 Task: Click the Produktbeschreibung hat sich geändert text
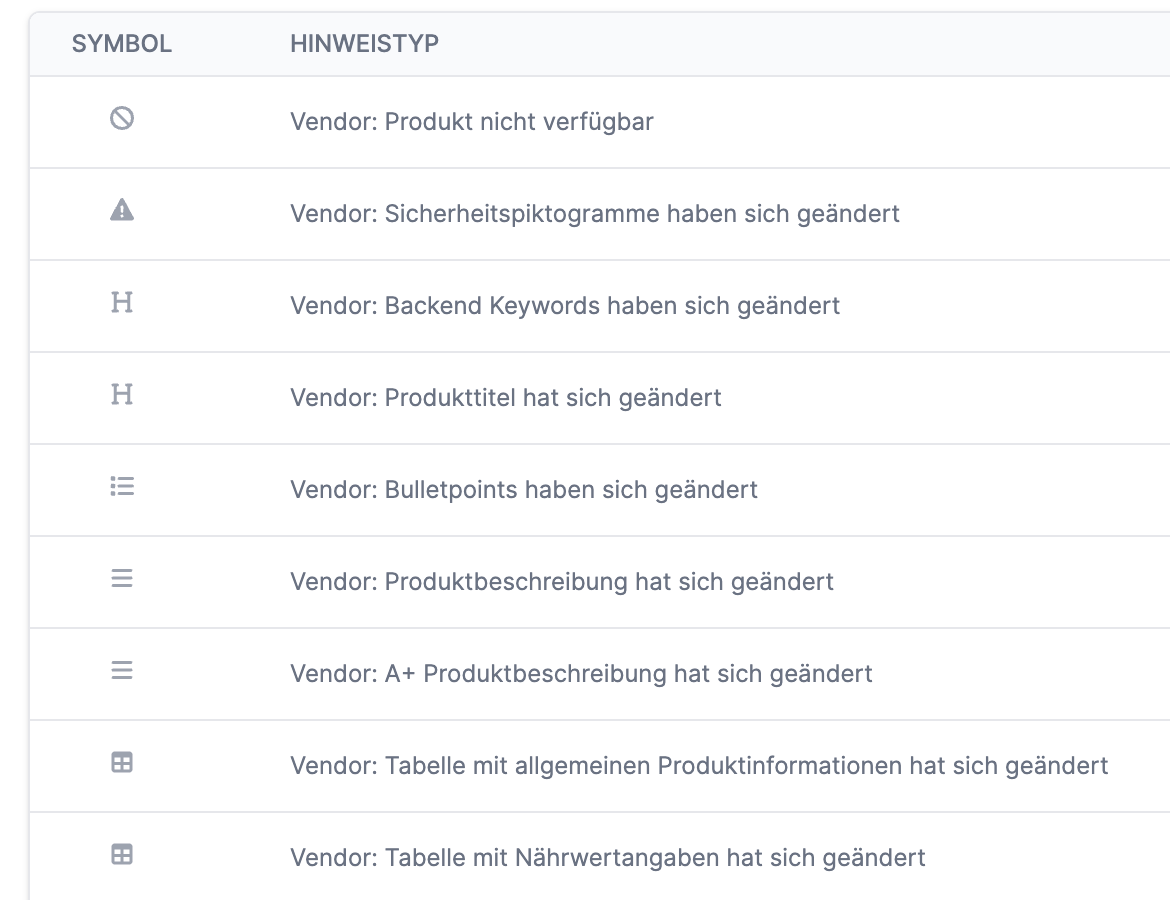coord(561,581)
